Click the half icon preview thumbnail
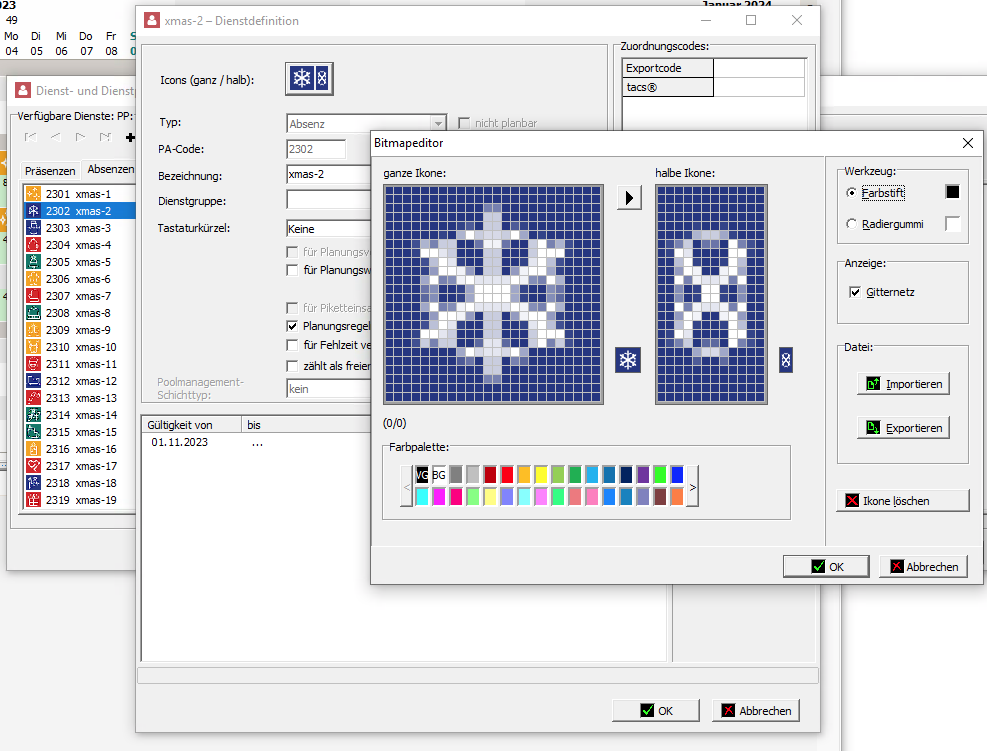This screenshot has height=751, width=987. pyautogui.click(x=786, y=361)
